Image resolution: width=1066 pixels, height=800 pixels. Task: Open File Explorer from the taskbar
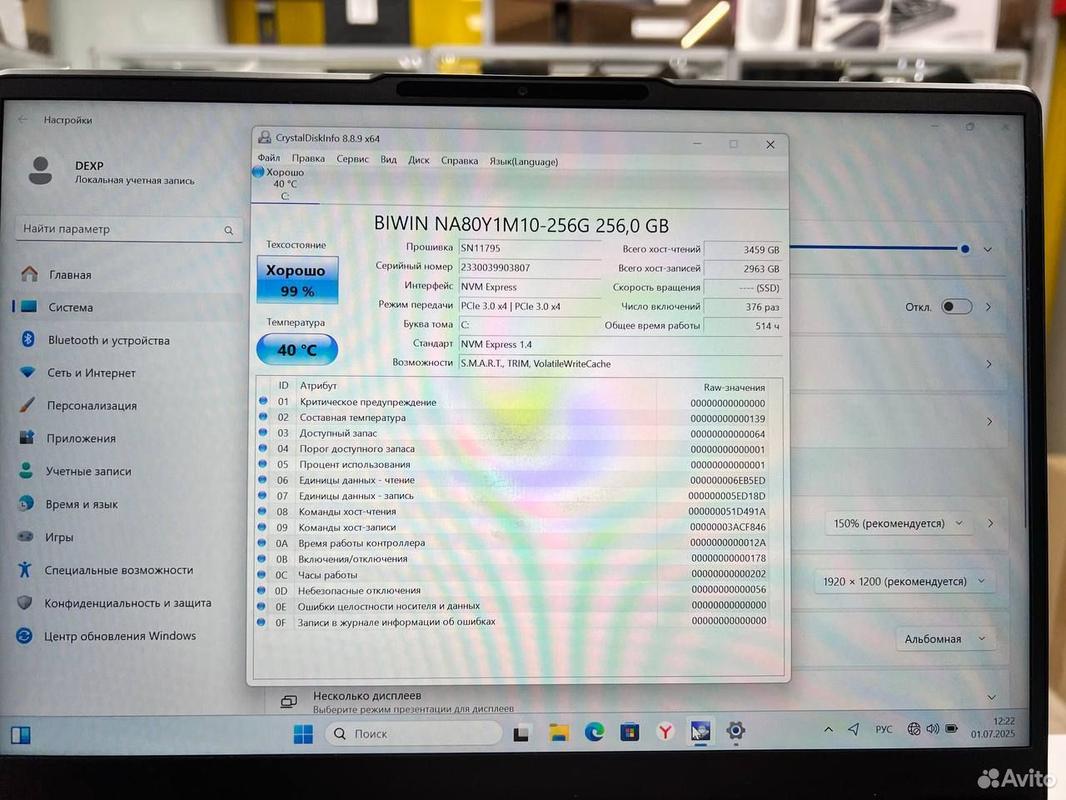click(x=559, y=733)
